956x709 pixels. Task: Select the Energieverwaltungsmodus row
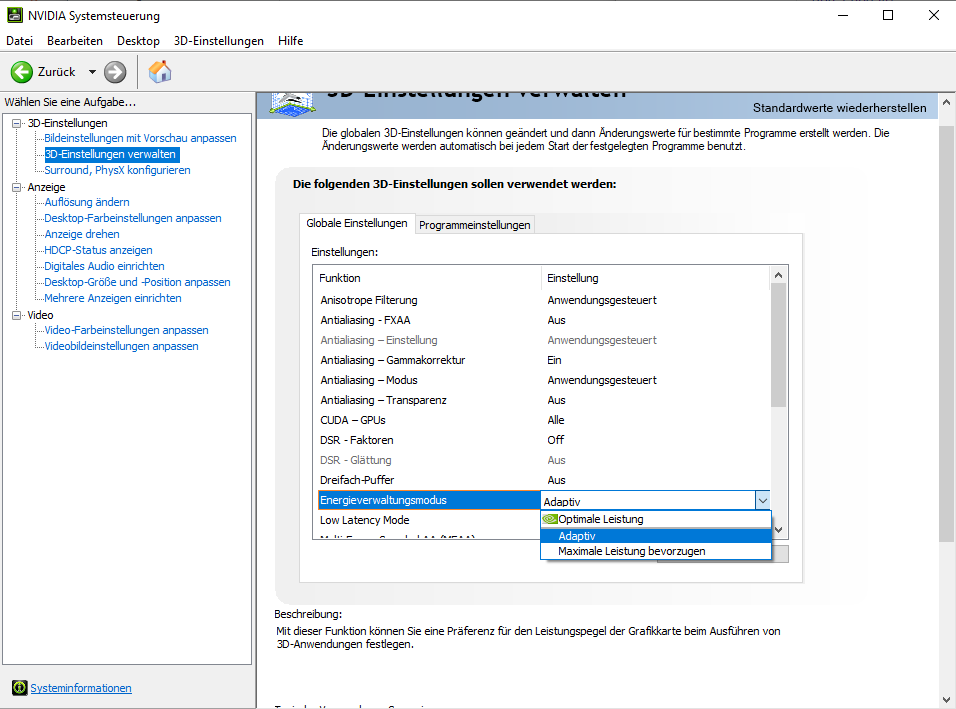pos(429,501)
